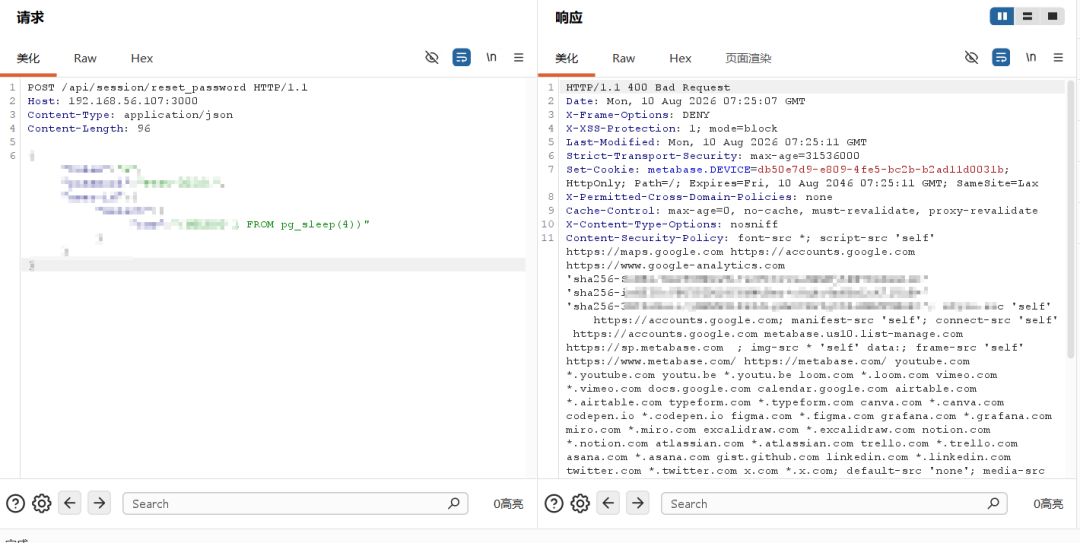Click the X-XSS-Protection header line
Image resolution: width=1080 pixels, height=543 pixels.
click(672, 129)
